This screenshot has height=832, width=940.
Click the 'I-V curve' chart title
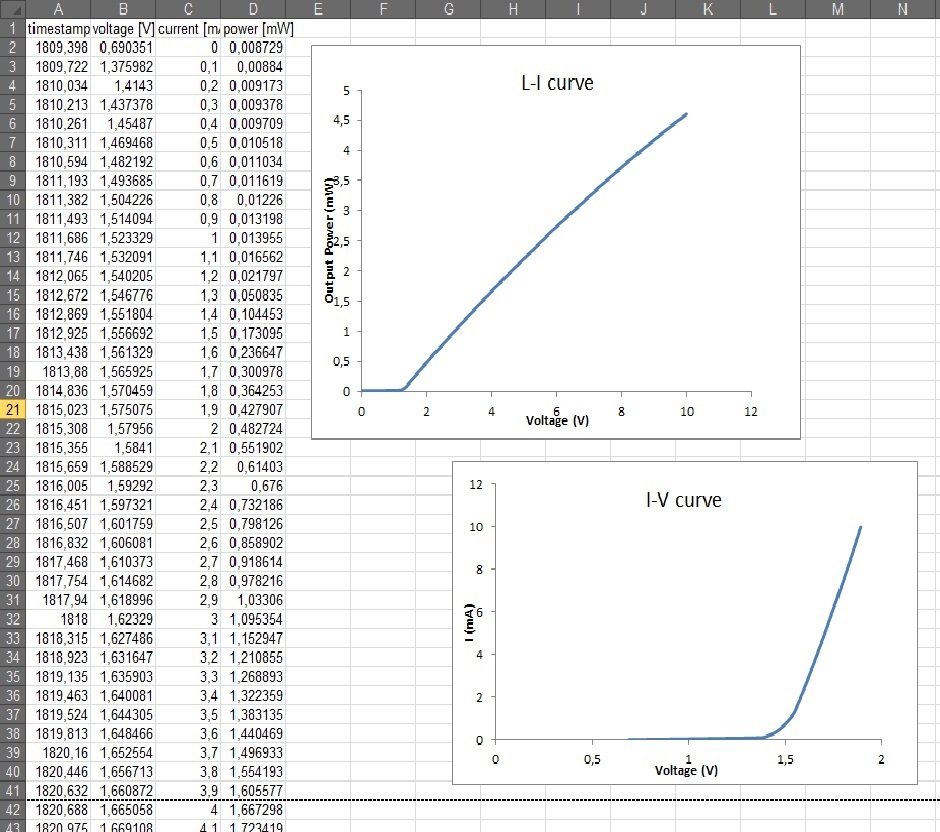pos(683,500)
